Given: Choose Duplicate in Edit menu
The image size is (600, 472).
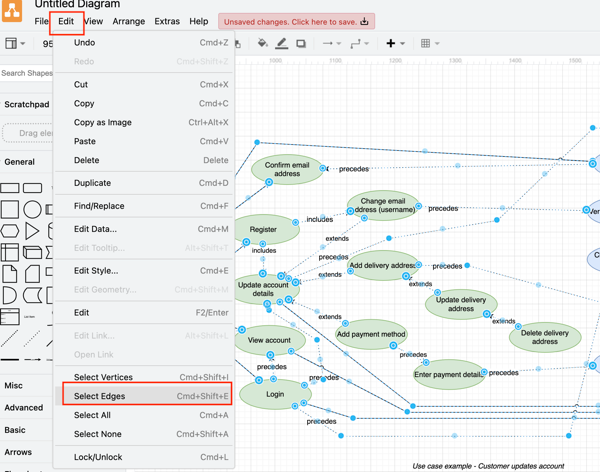Looking at the screenshot, I should click(144, 183).
